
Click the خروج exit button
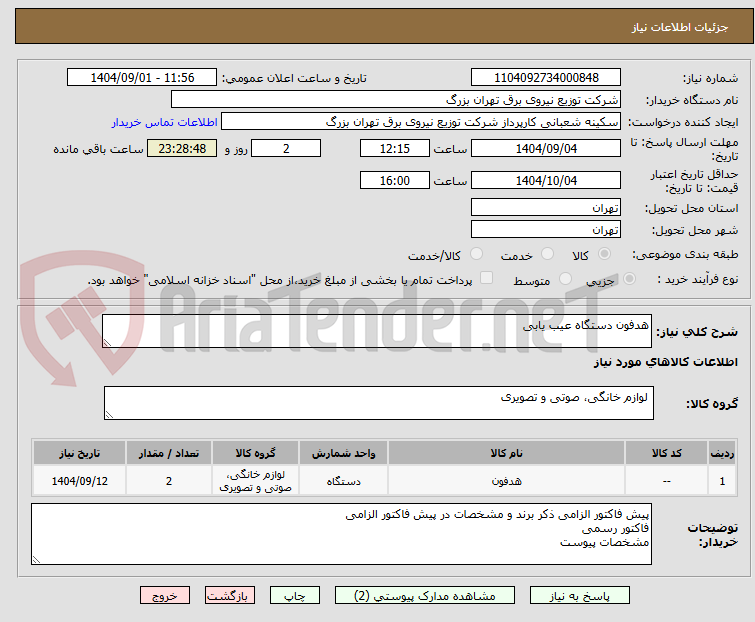pos(165,596)
